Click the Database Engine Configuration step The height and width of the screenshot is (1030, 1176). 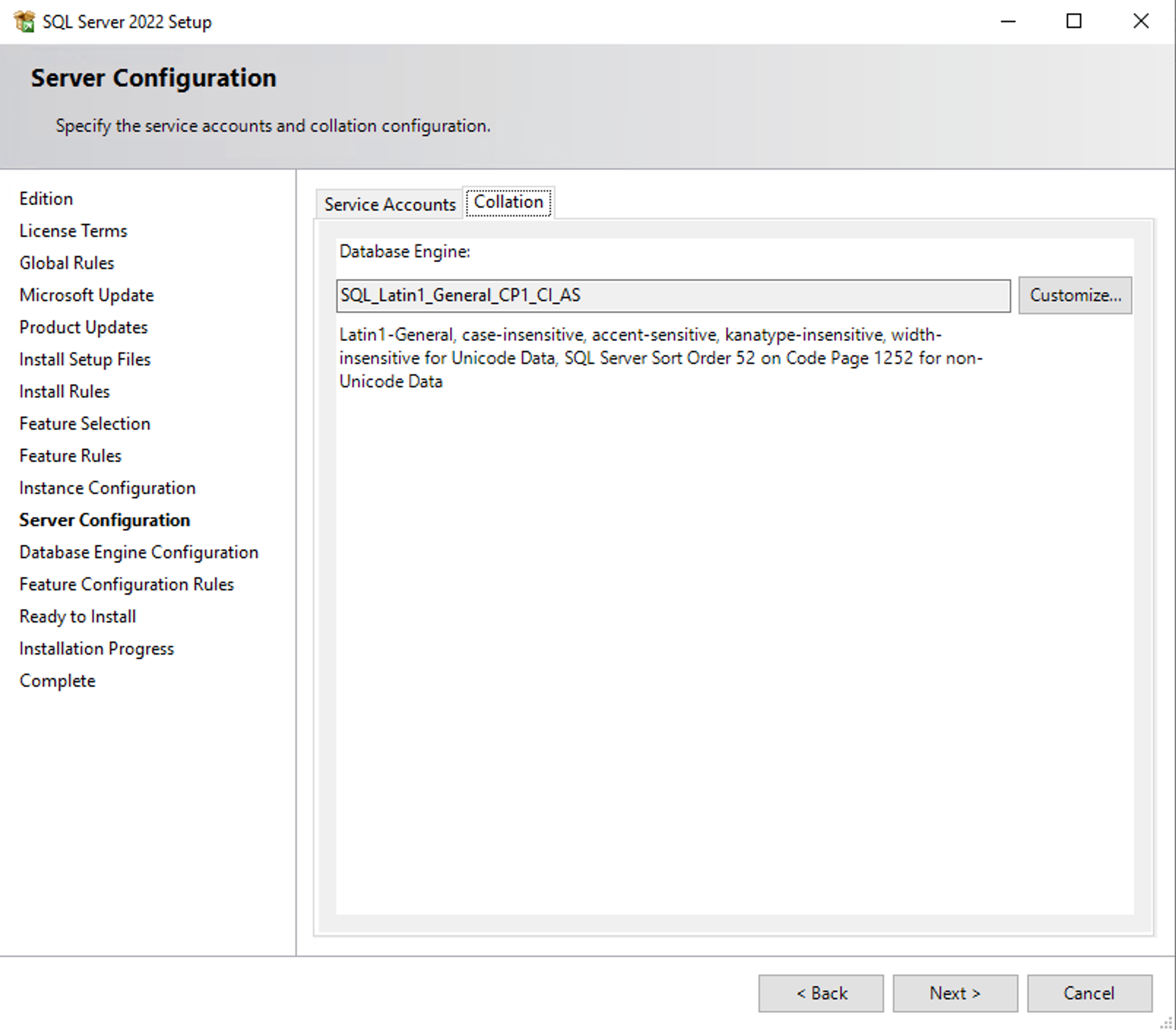[139, 552]
